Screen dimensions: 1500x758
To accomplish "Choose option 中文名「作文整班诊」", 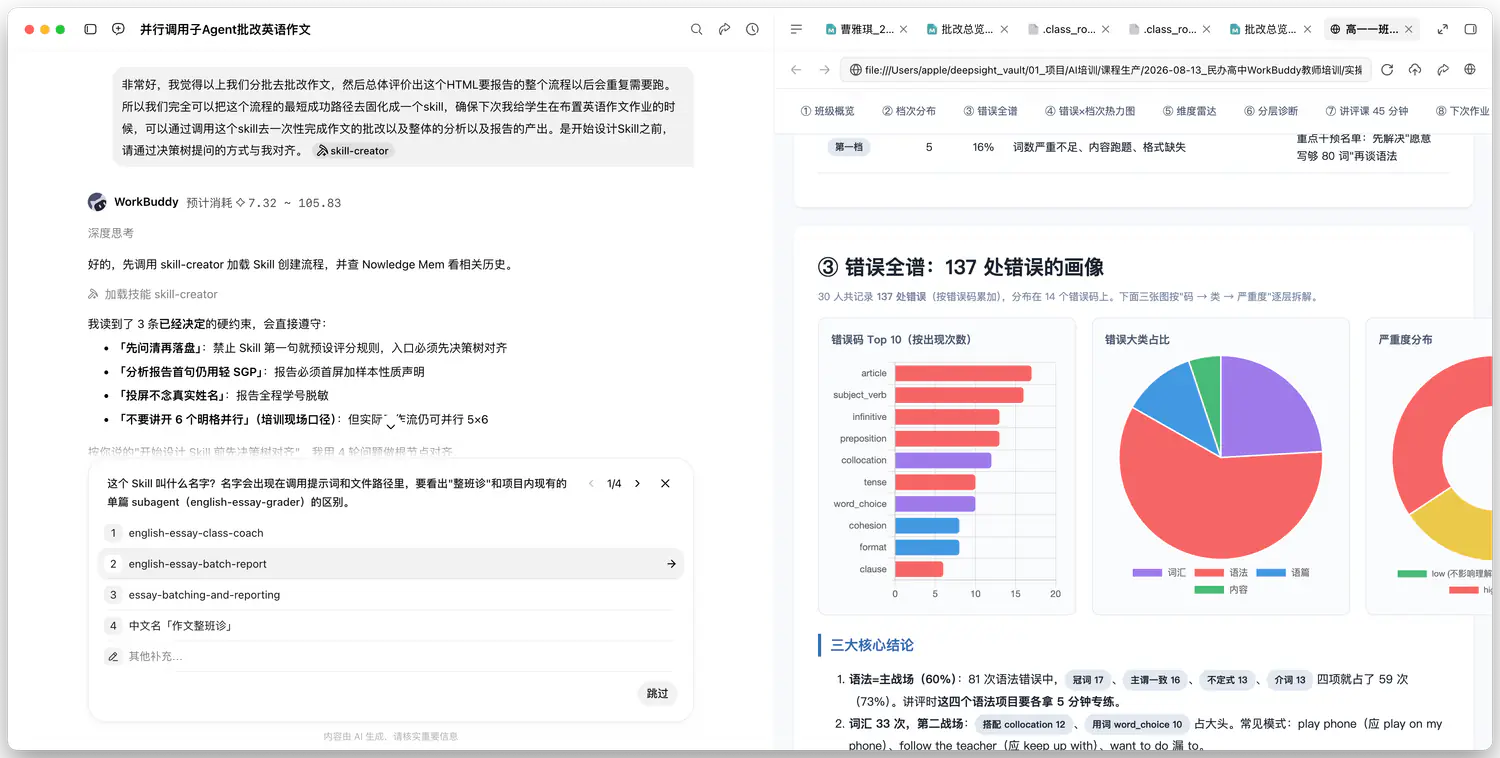I will 391,626.
